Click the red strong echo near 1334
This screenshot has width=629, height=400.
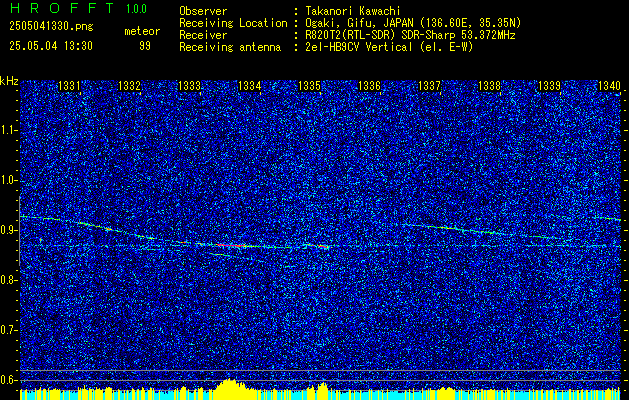click(x=230, y=245)
